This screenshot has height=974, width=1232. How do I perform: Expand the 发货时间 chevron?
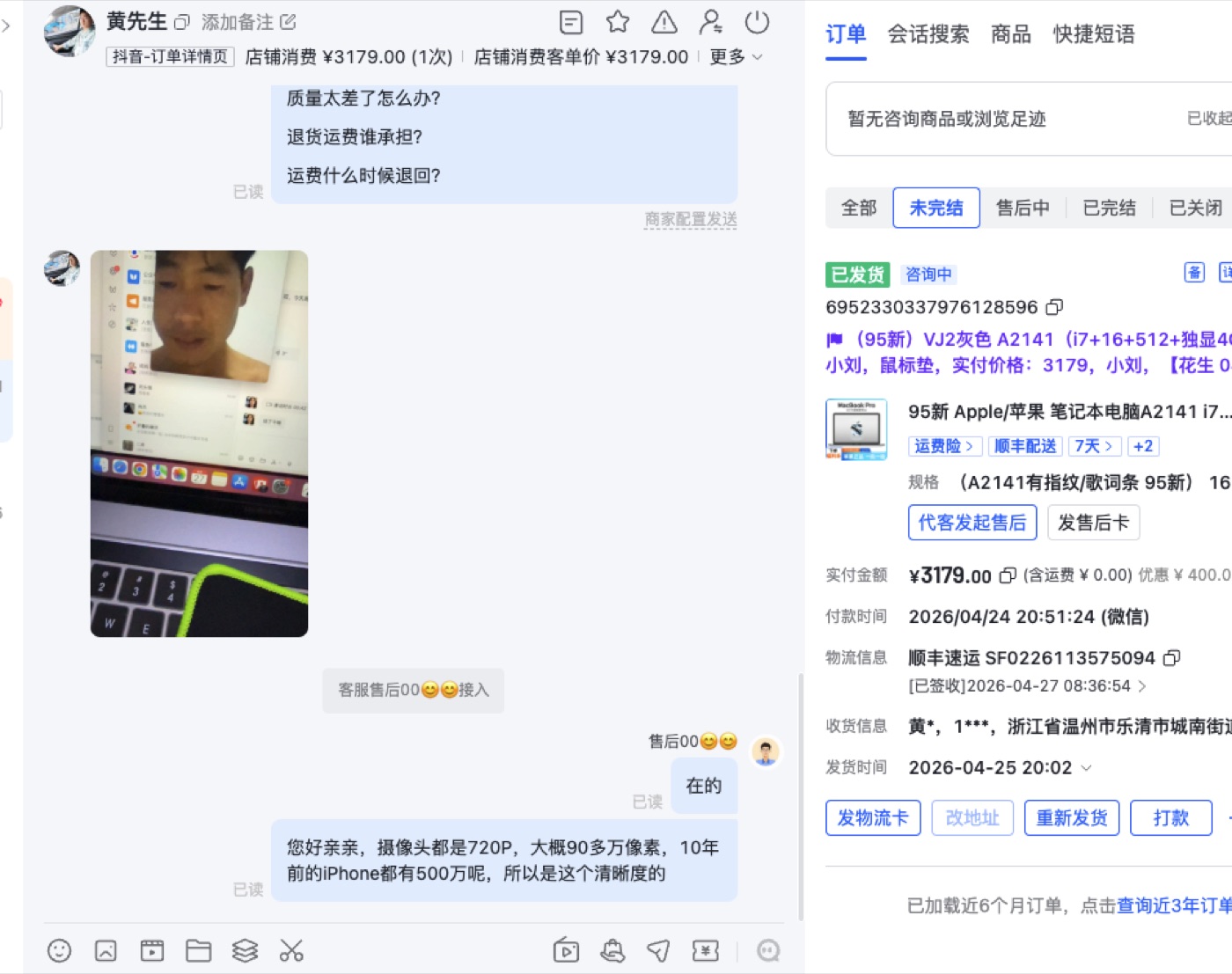(1087, 768)
